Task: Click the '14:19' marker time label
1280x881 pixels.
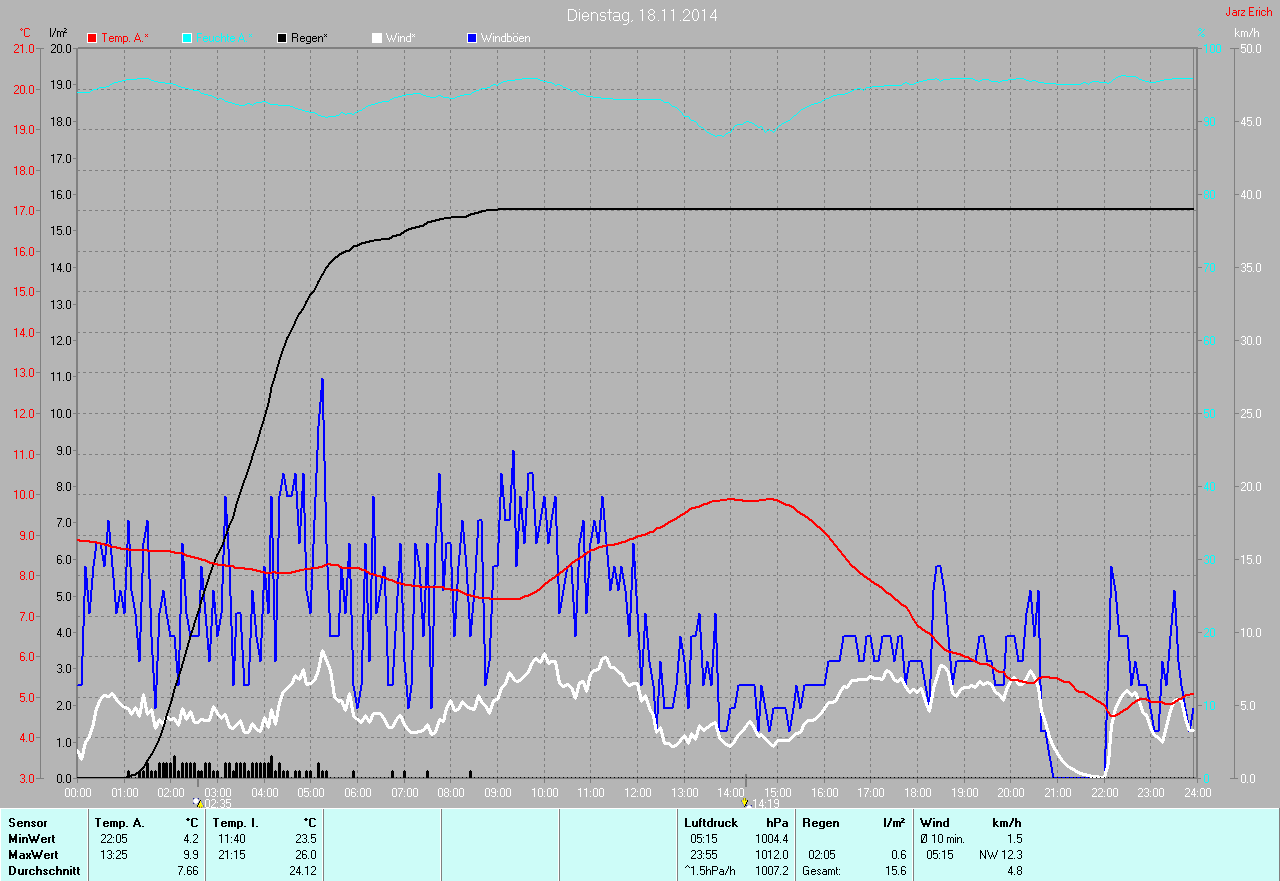Action: (765, 803)
